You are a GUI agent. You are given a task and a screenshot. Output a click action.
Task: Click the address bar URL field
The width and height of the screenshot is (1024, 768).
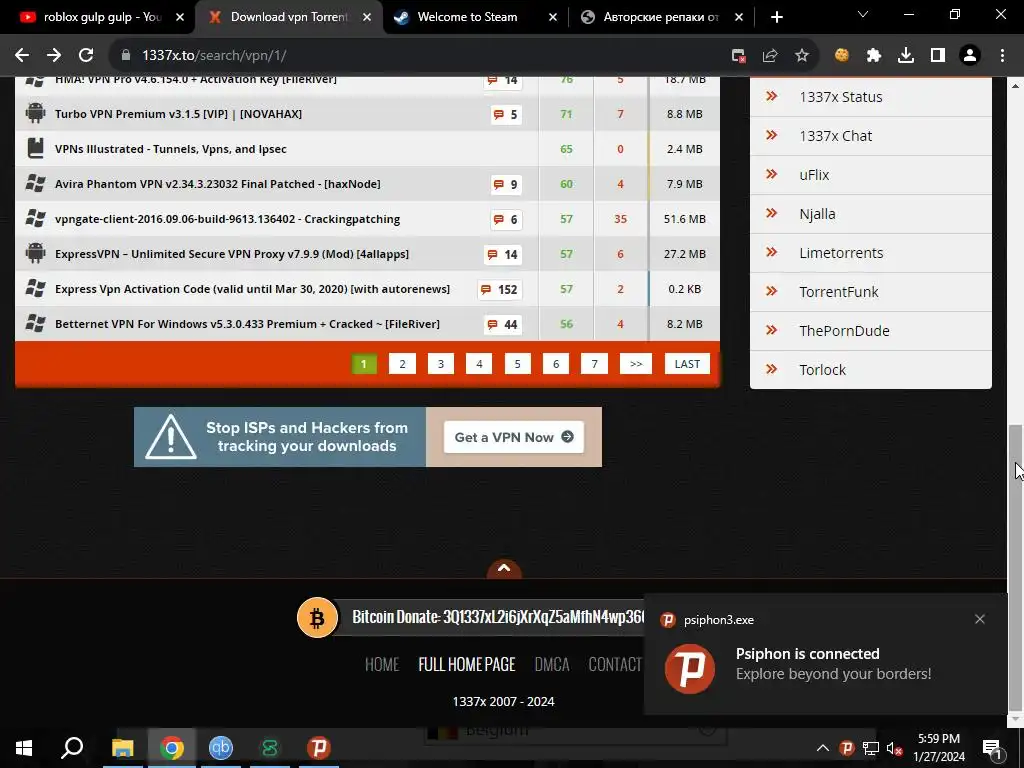point(418,56)
